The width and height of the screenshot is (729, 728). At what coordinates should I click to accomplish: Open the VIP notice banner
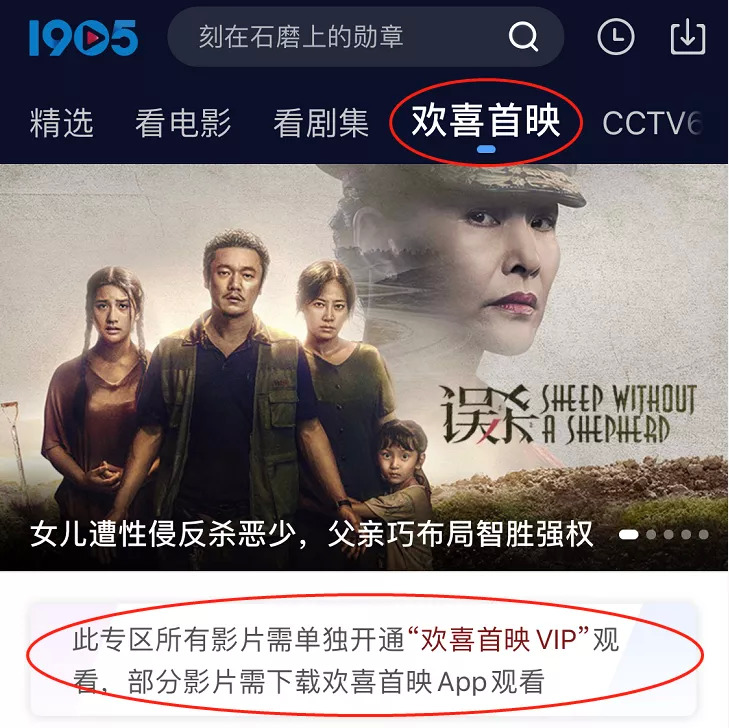click(364, 659)
